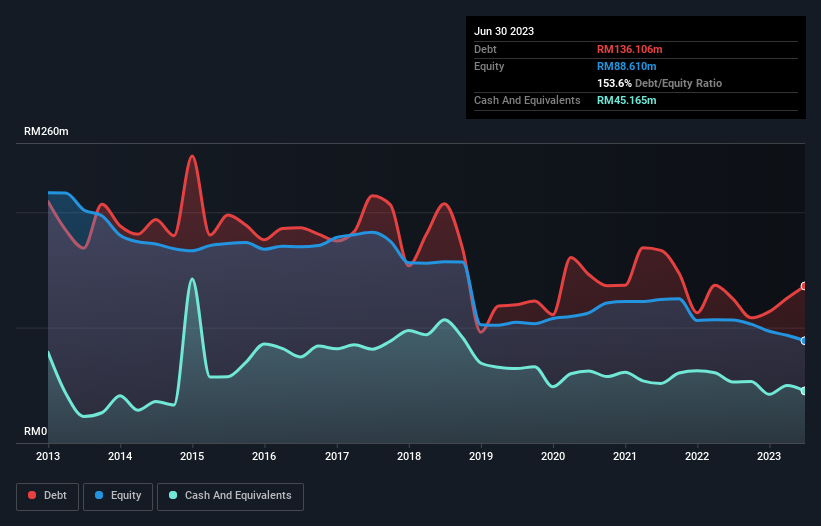Click the 2023 x-axis label
The width and height of the screenshot is (821, 526).
769,456
